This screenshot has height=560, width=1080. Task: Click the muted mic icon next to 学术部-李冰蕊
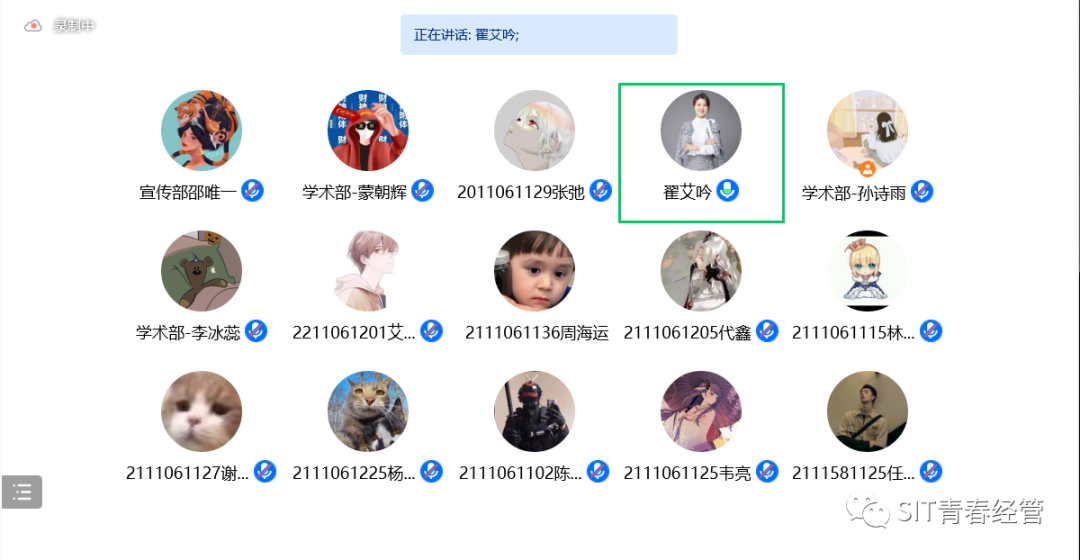tap(256, 331)
